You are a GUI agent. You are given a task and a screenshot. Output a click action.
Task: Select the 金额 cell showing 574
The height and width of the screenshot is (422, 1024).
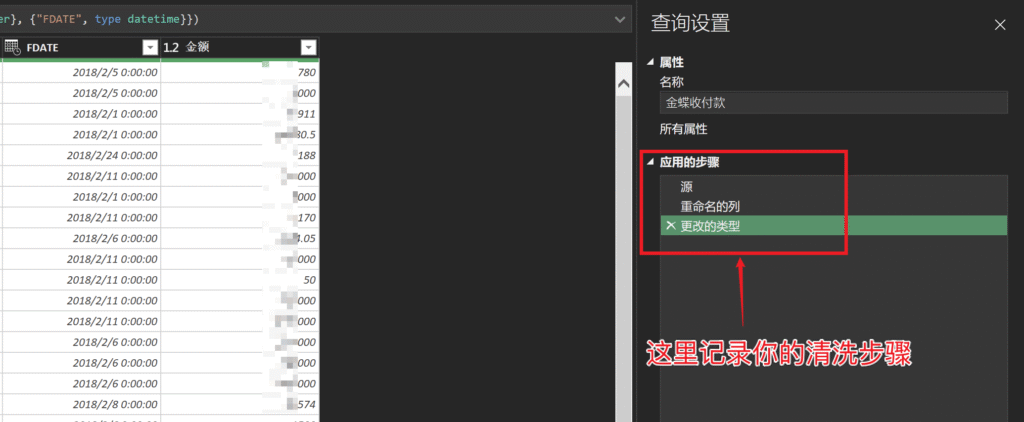click(240, 404)
